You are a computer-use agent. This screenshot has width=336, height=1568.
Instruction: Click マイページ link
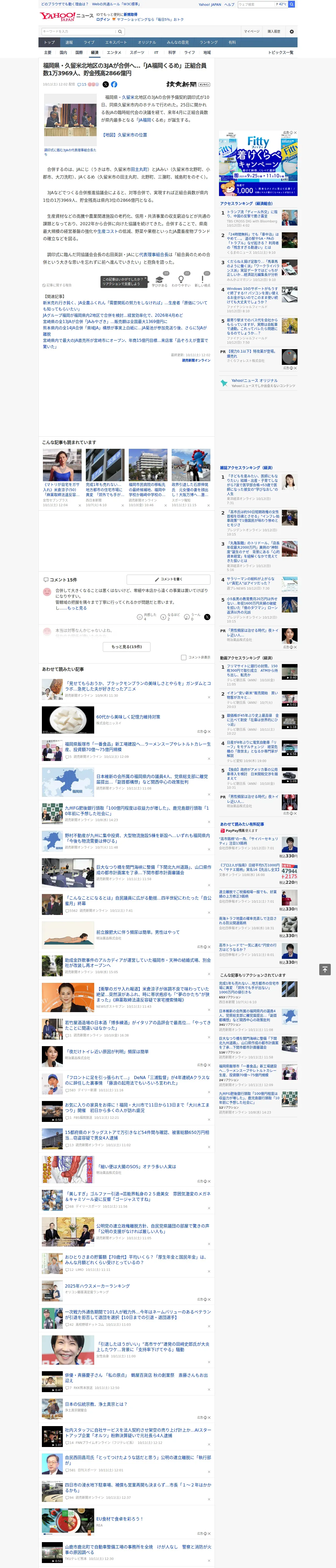[251, 31]
